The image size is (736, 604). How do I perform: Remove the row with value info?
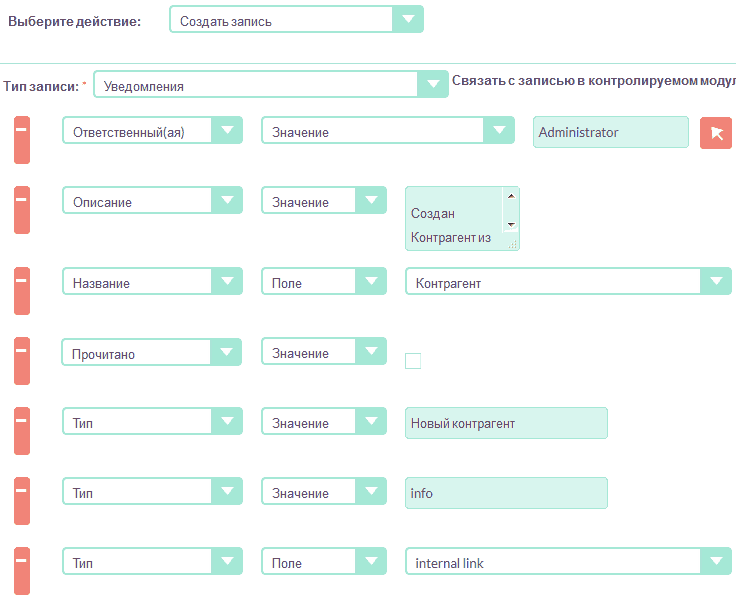tap(21, 500)
